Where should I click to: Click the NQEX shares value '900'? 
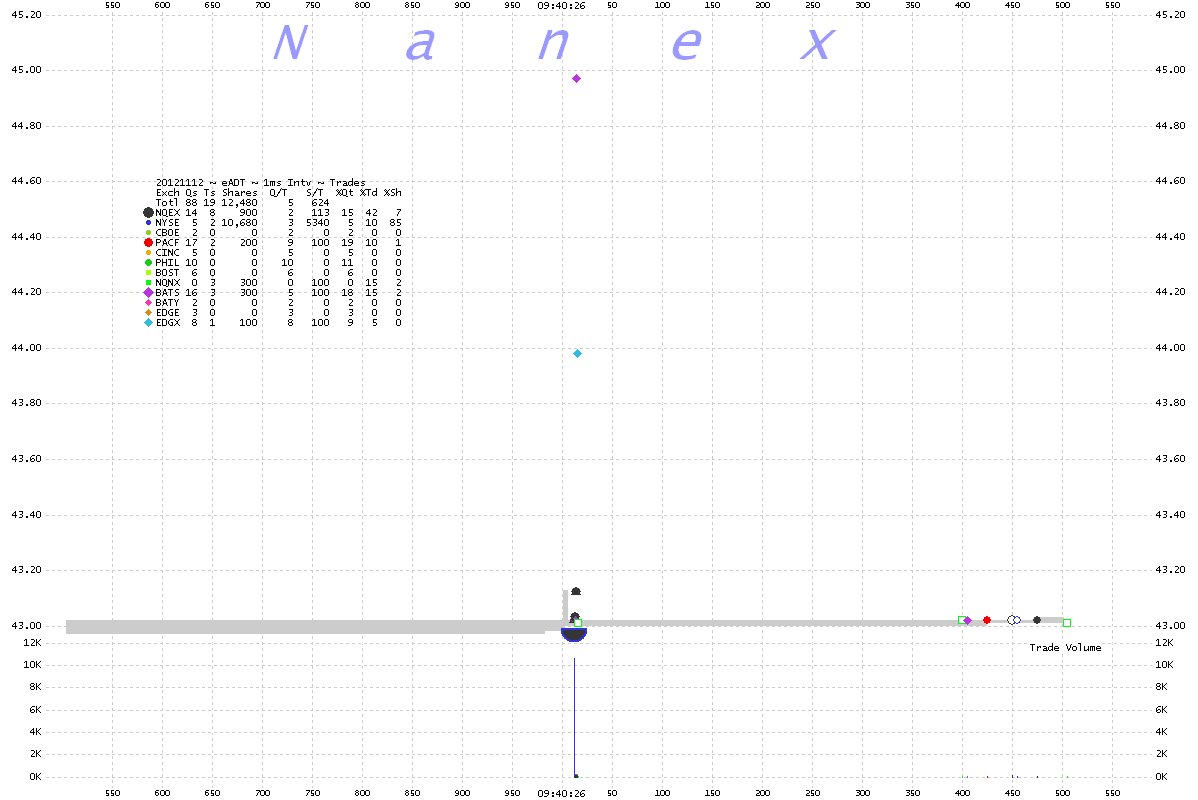pyautogui.click(x=249, y=212)
